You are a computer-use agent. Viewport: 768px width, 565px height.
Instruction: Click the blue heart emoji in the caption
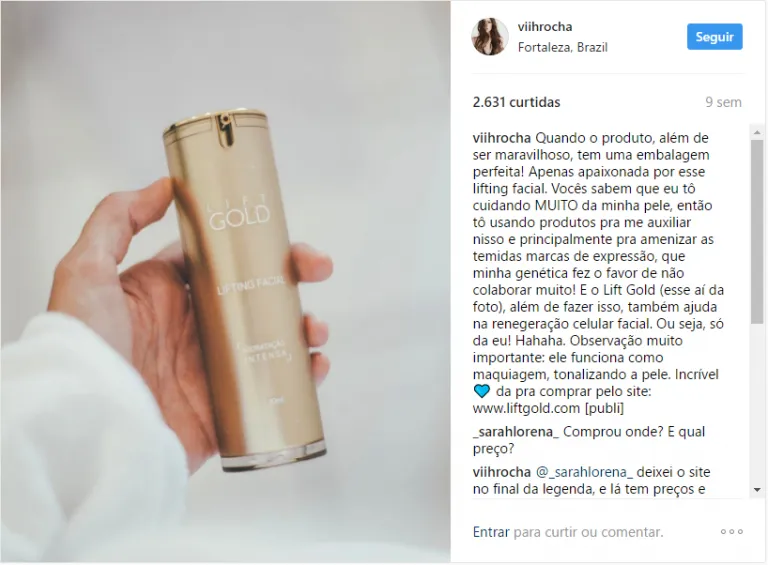click(482, 391)
